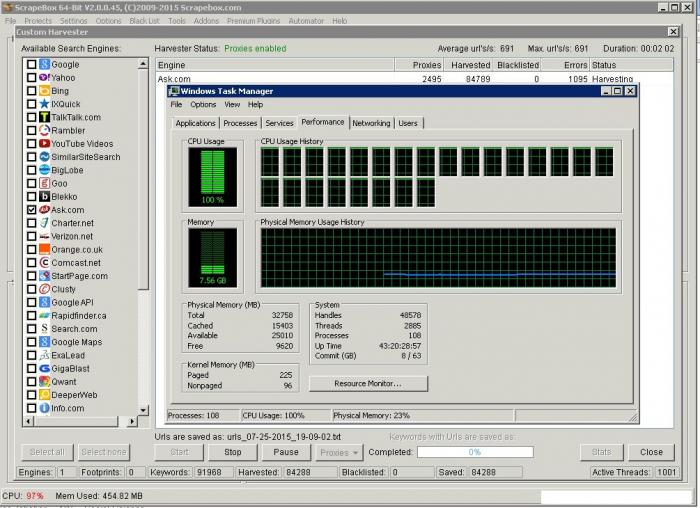Enable the Google checkbox
700x508 pixels.
tap(31, 64)
